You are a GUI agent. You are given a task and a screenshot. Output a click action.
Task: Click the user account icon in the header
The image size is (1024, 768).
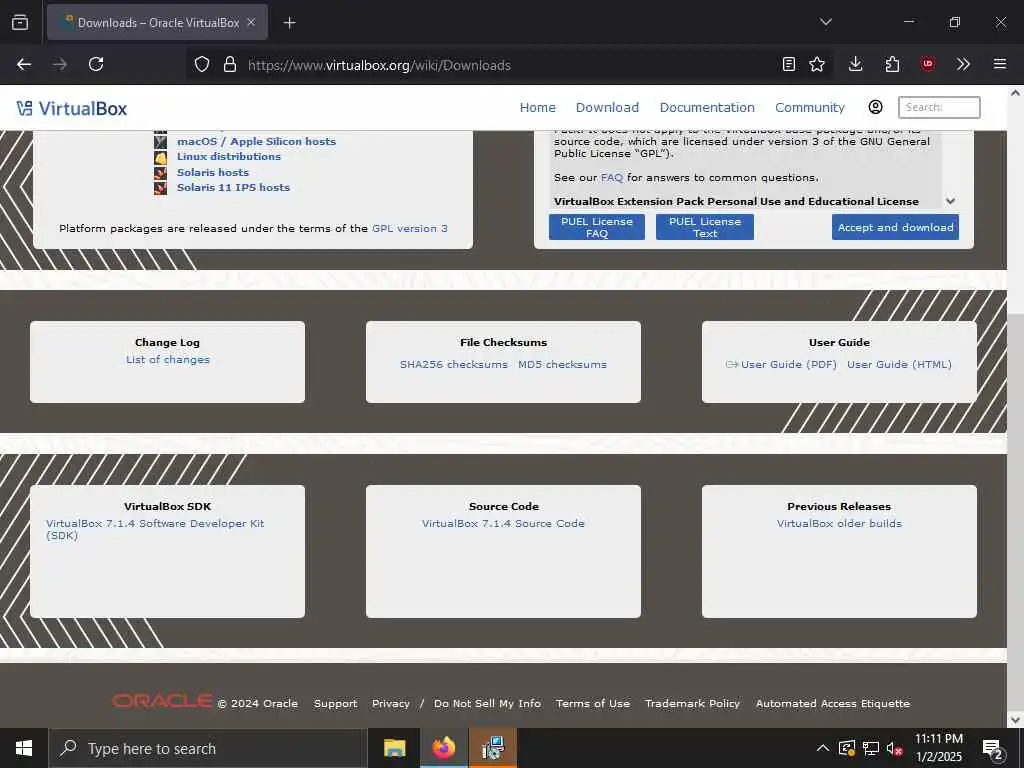875,107
